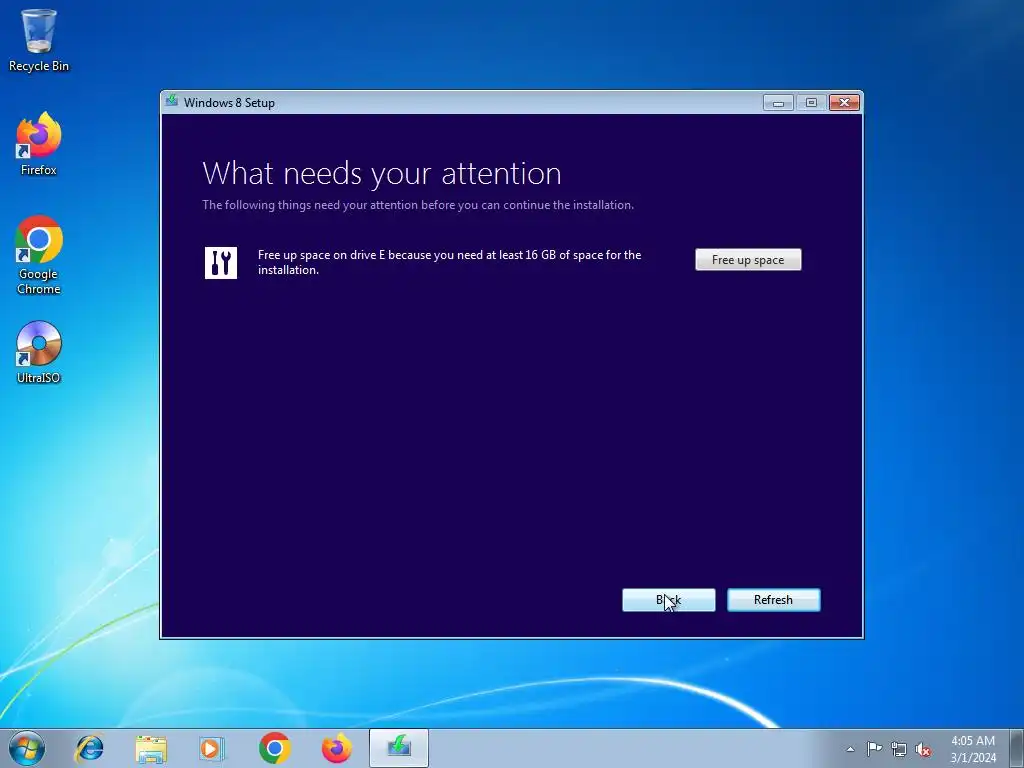Viewport: 1024px width, 768px height.
Task: Open Recycle Bin desktop icon
Action: (x=39, y=39)
